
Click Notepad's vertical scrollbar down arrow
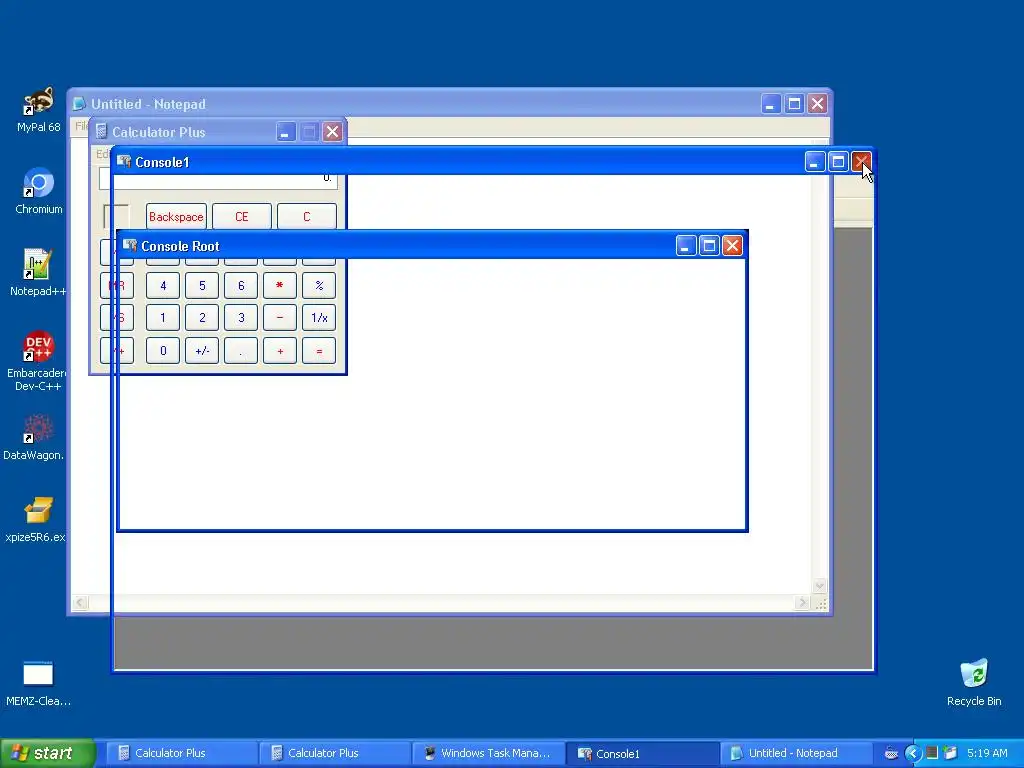tap(819, 586)
